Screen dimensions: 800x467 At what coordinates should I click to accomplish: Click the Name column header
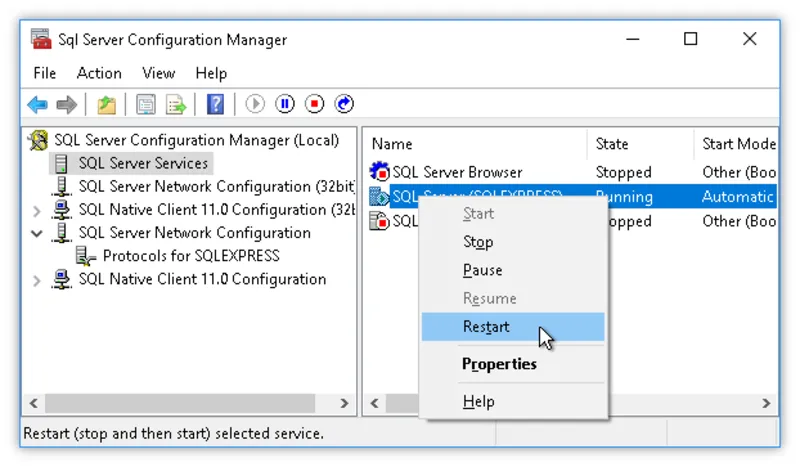pos(392,144)
